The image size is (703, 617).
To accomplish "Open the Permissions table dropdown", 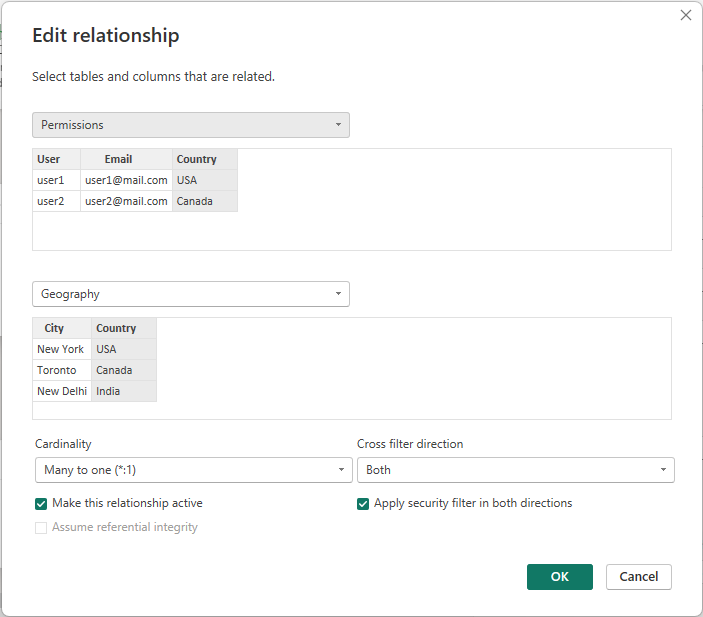I will click(190, 125).
